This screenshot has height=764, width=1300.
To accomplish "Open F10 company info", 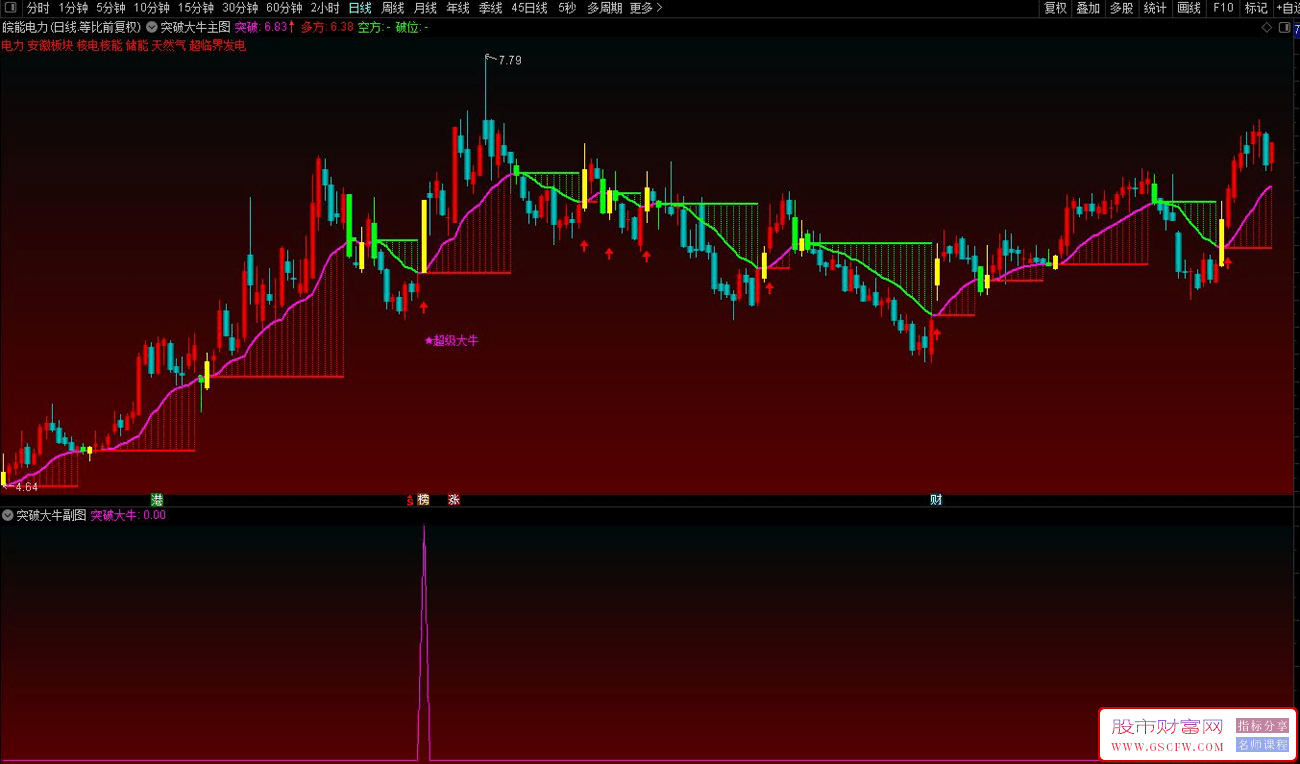I will pos(1223,8).
